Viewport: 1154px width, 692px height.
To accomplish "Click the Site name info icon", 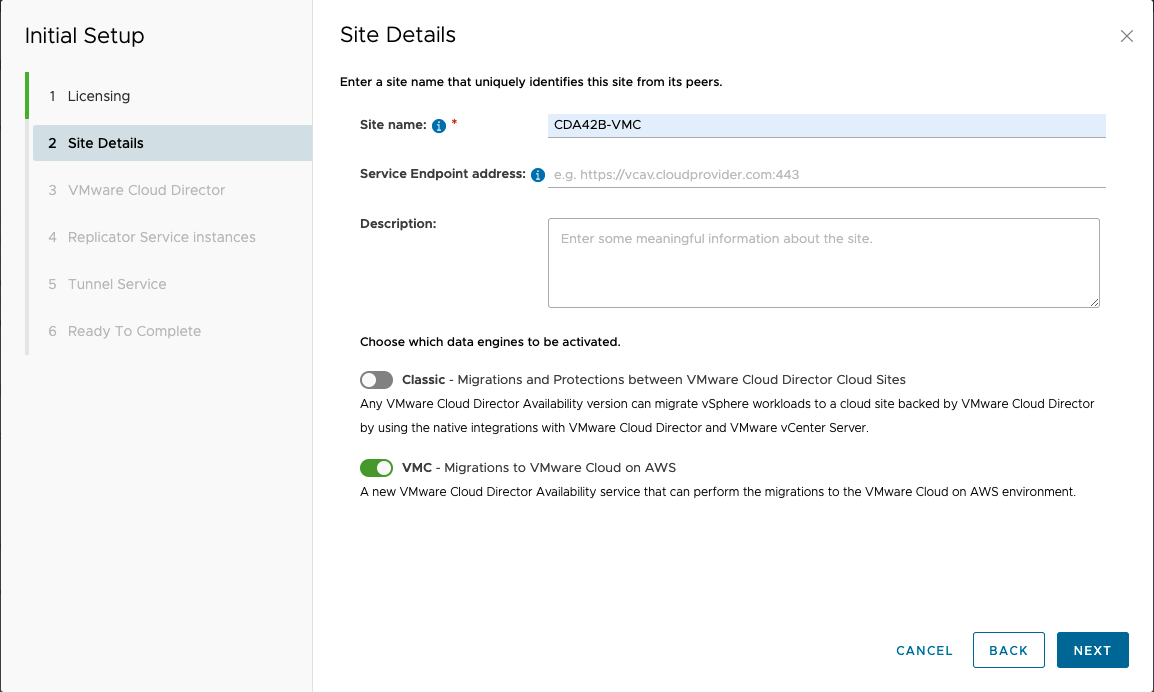I will [438, 126].
